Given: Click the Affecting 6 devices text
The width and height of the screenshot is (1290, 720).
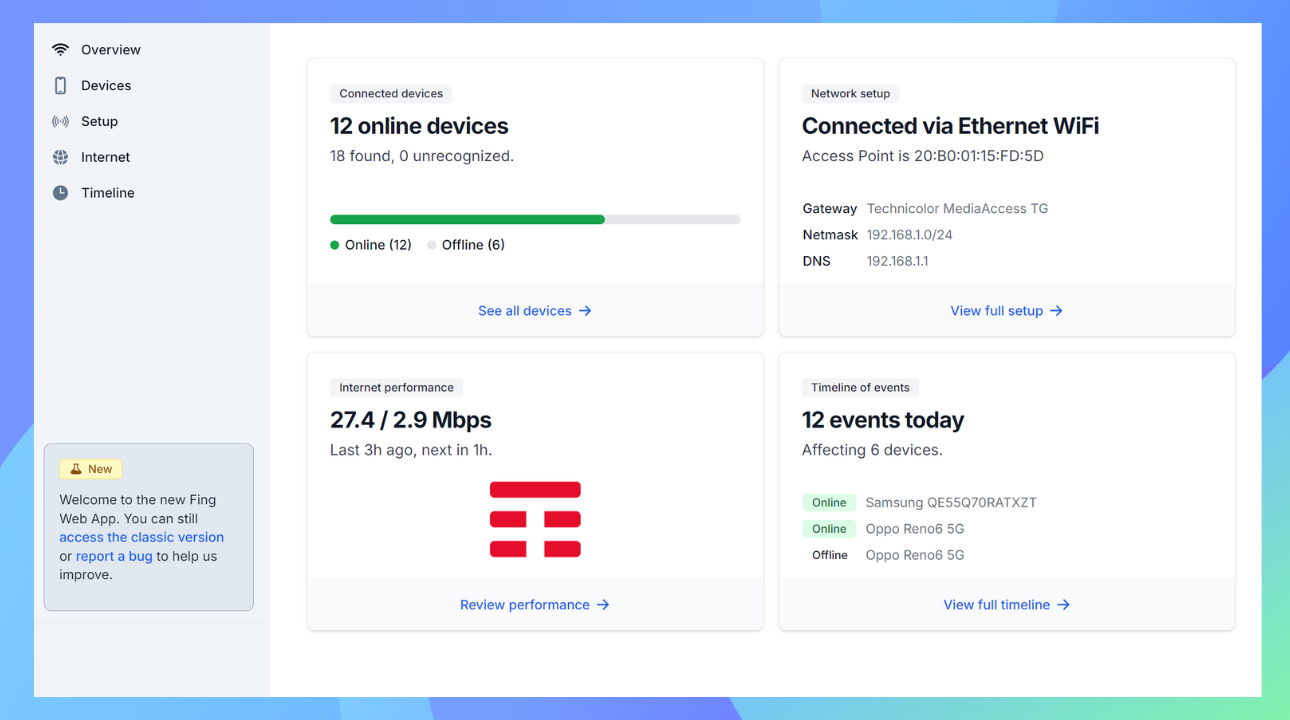Looking at the screenshot, I should click(x=872, y=450).
